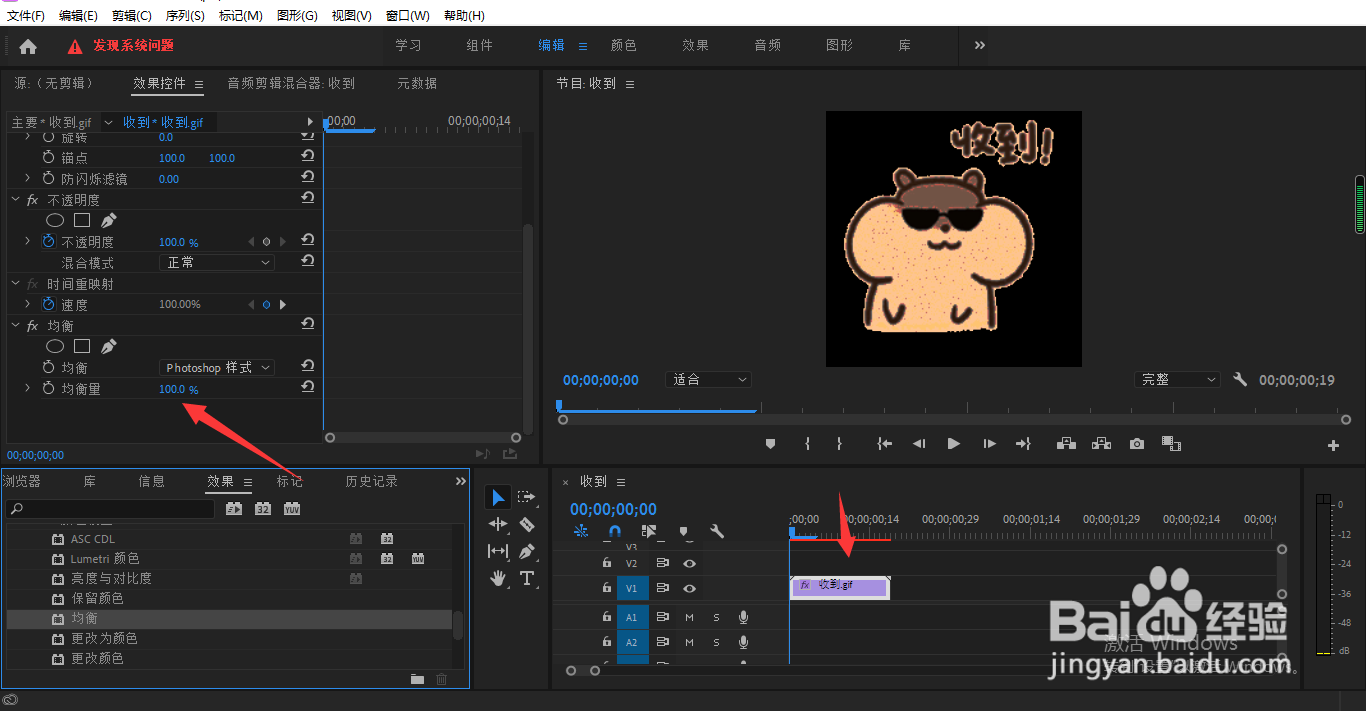The image size is (1366, 711).
Task: Click the 均衡量 100.0 % value
Action: point(178,389)
